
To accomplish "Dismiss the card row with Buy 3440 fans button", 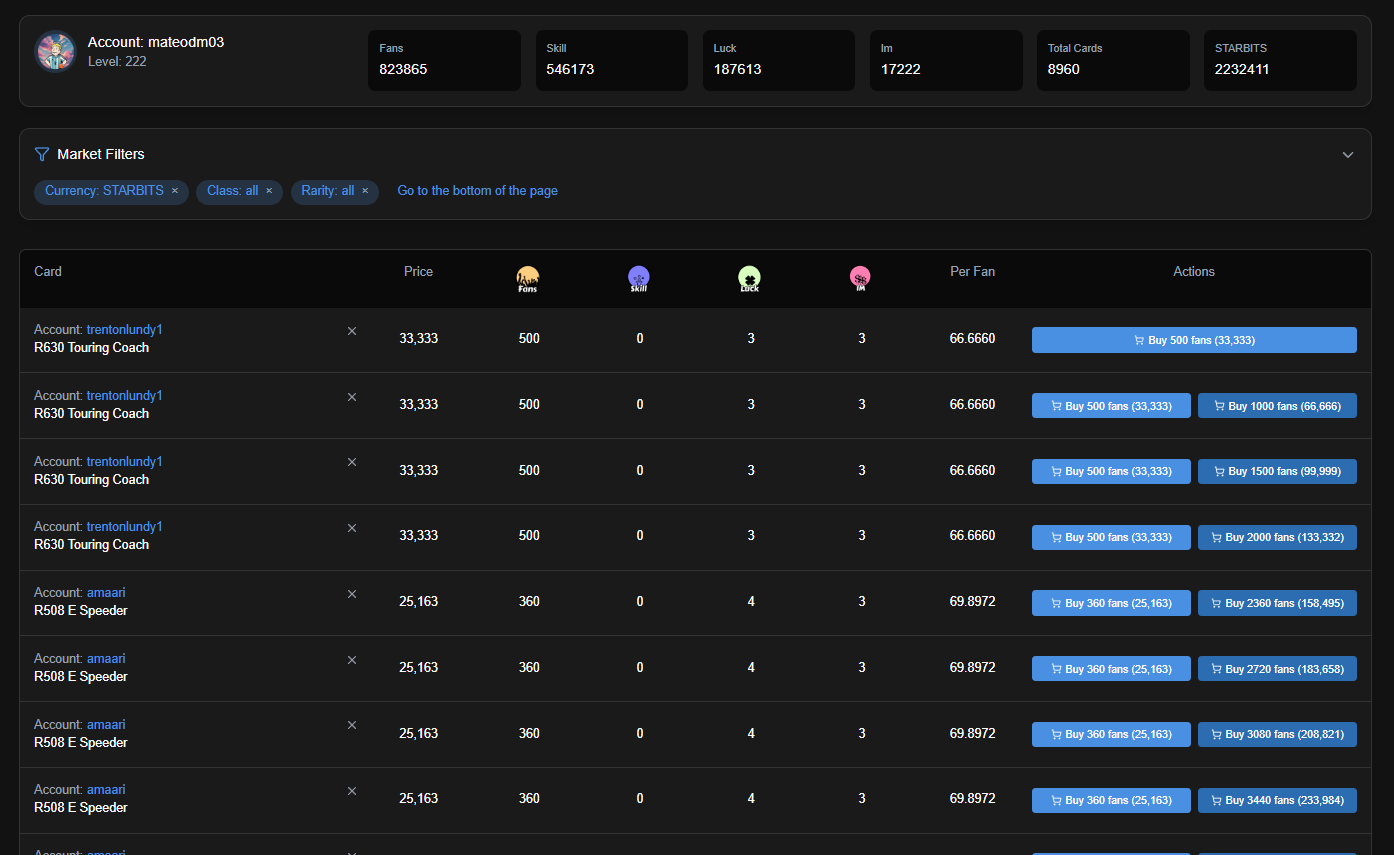I will pyautogui.click(x=352, y=791).
